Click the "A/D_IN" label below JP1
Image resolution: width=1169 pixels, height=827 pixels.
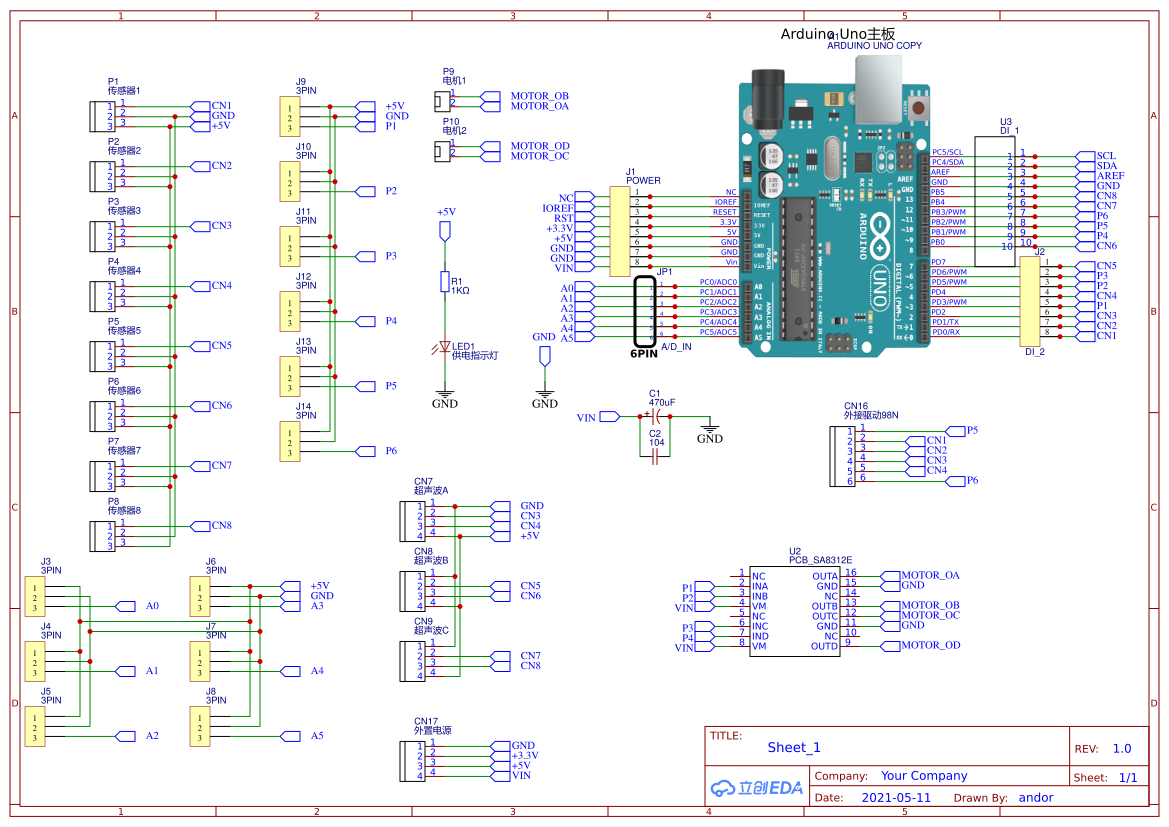pyautogui.click(x=676, y=347)
